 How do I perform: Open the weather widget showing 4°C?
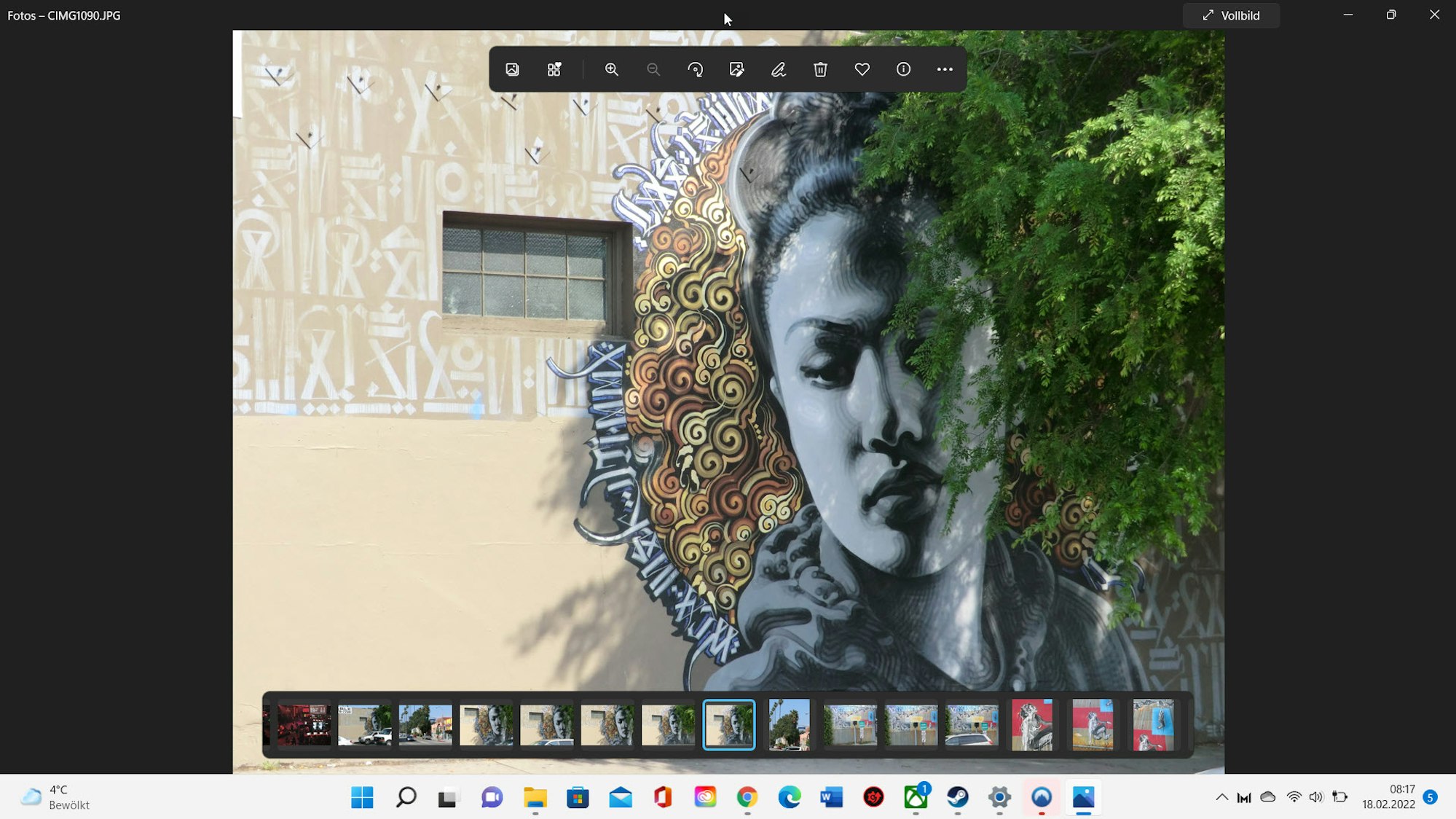[x=55, y=797]
